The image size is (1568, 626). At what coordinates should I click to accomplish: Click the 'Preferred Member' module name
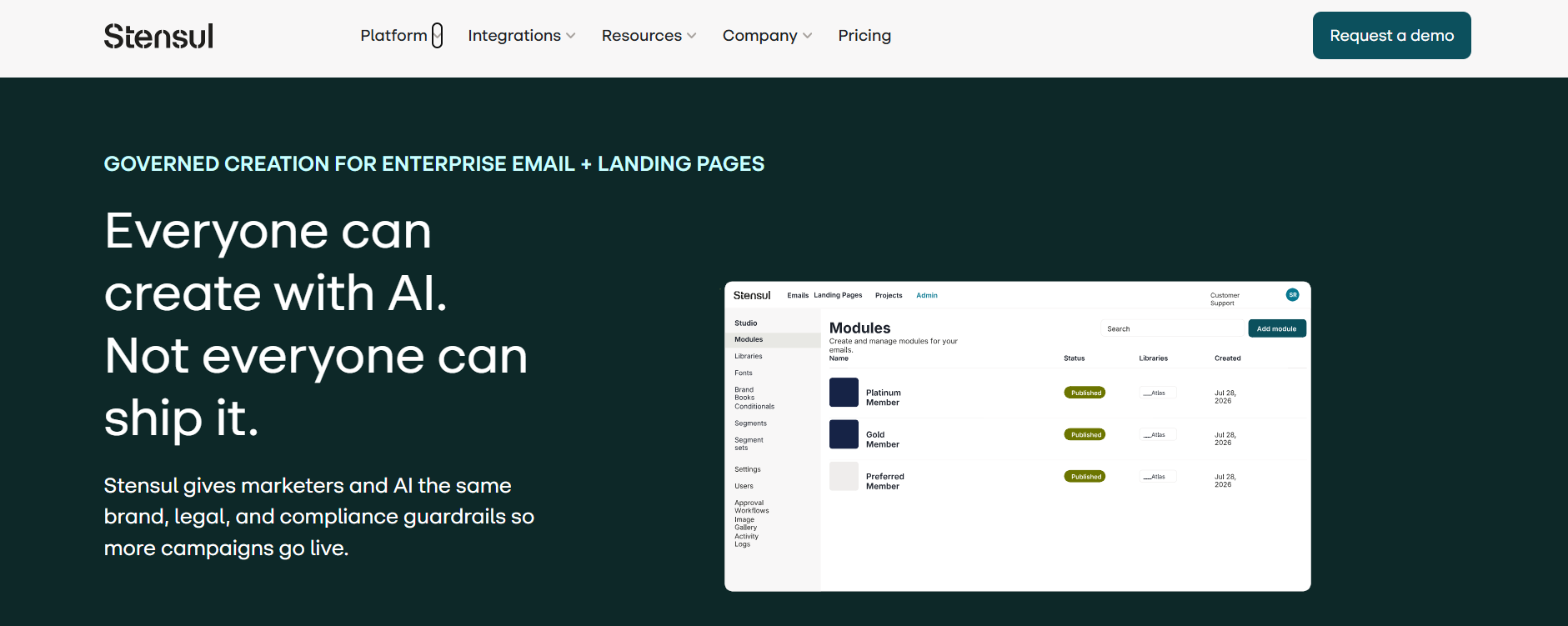[885, 481]
